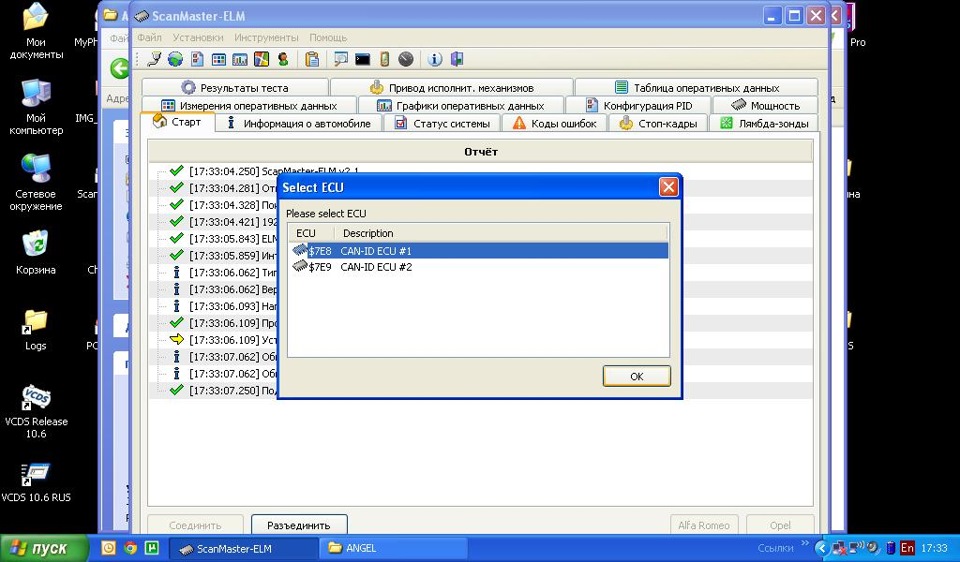Image resolution: width=960 pixels, height=562 pixels.
Task: Select the $7E8 CAN-ID ECU #1 row
Action: point(478,250)
